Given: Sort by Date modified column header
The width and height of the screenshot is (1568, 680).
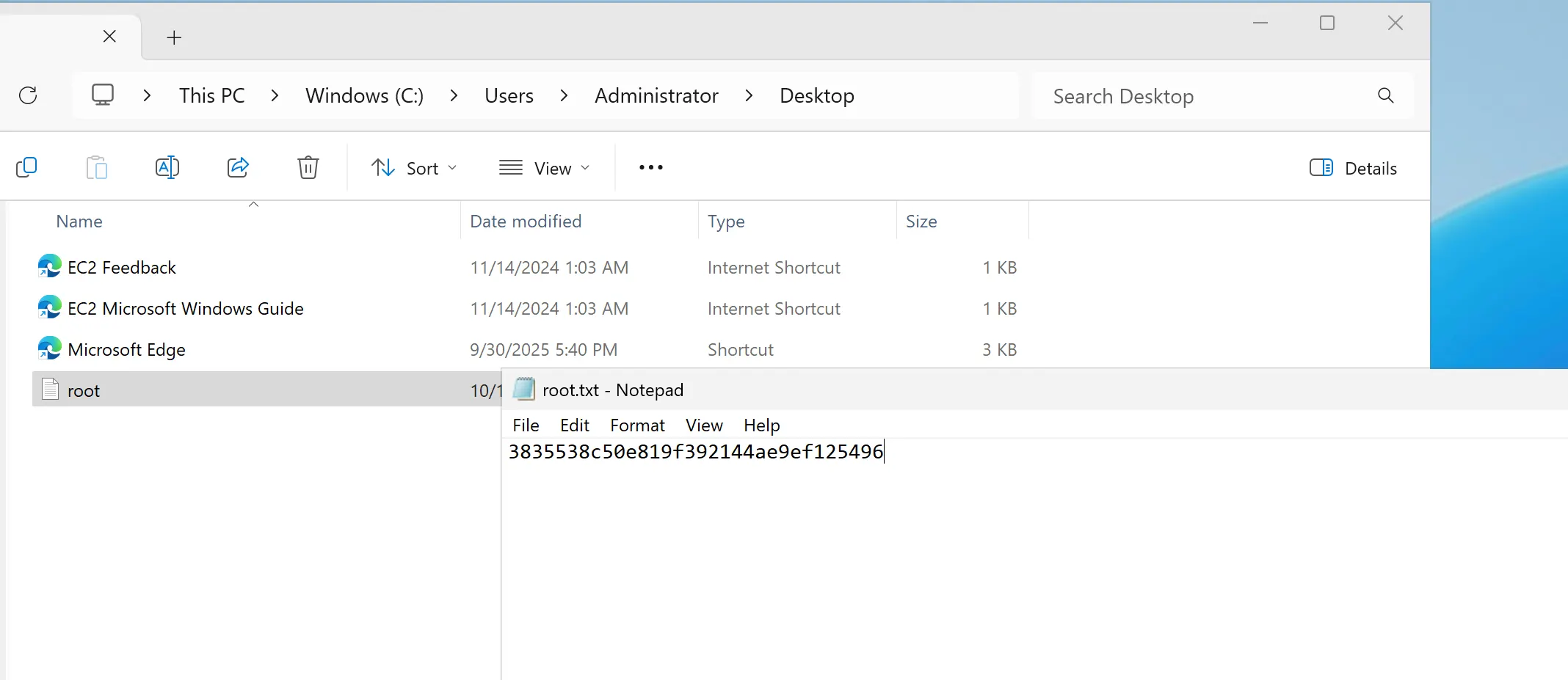Looking at the screenshot, I should coord(526,222).
